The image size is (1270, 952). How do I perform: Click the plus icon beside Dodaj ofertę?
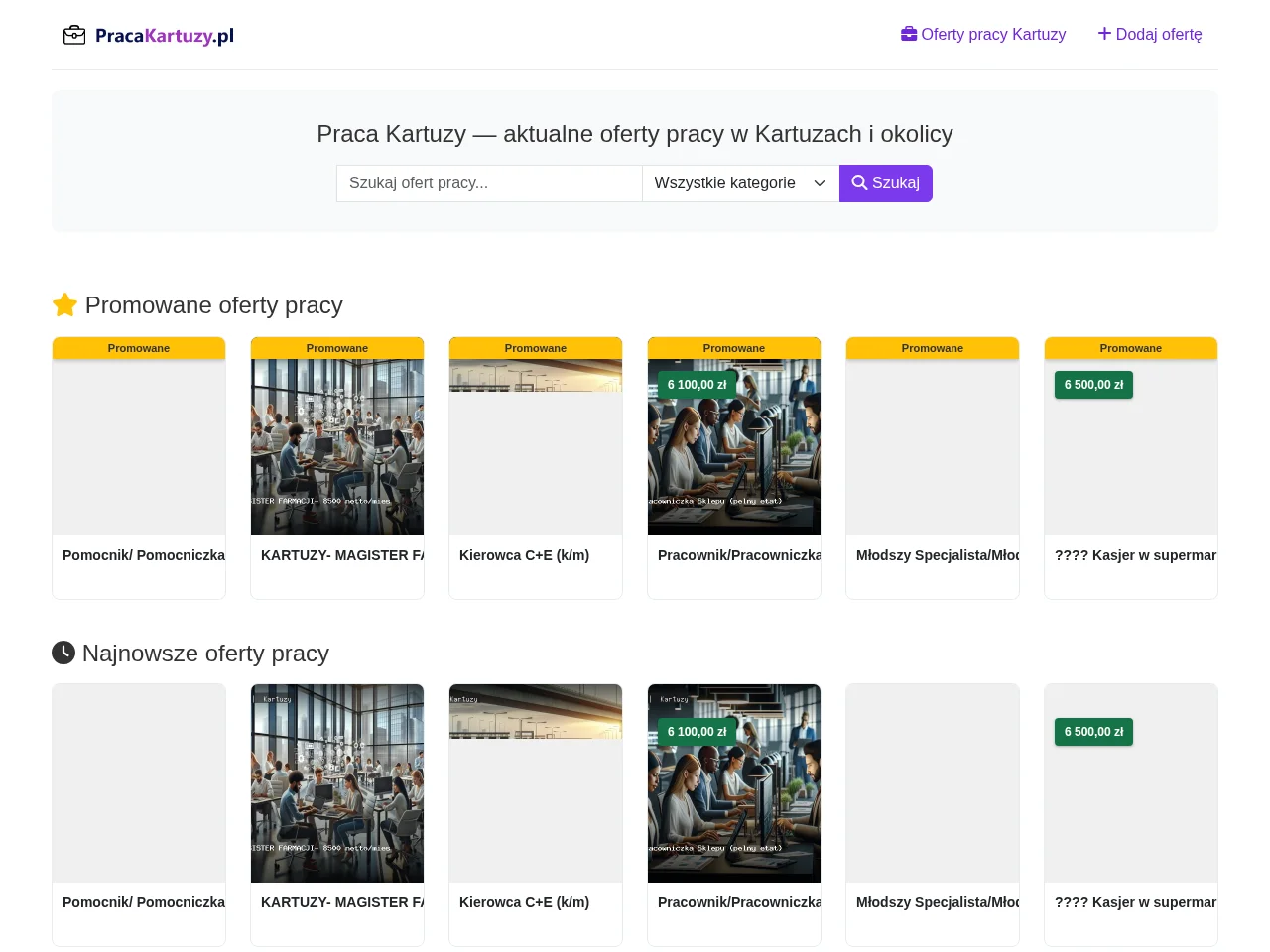click(1104, 34)
